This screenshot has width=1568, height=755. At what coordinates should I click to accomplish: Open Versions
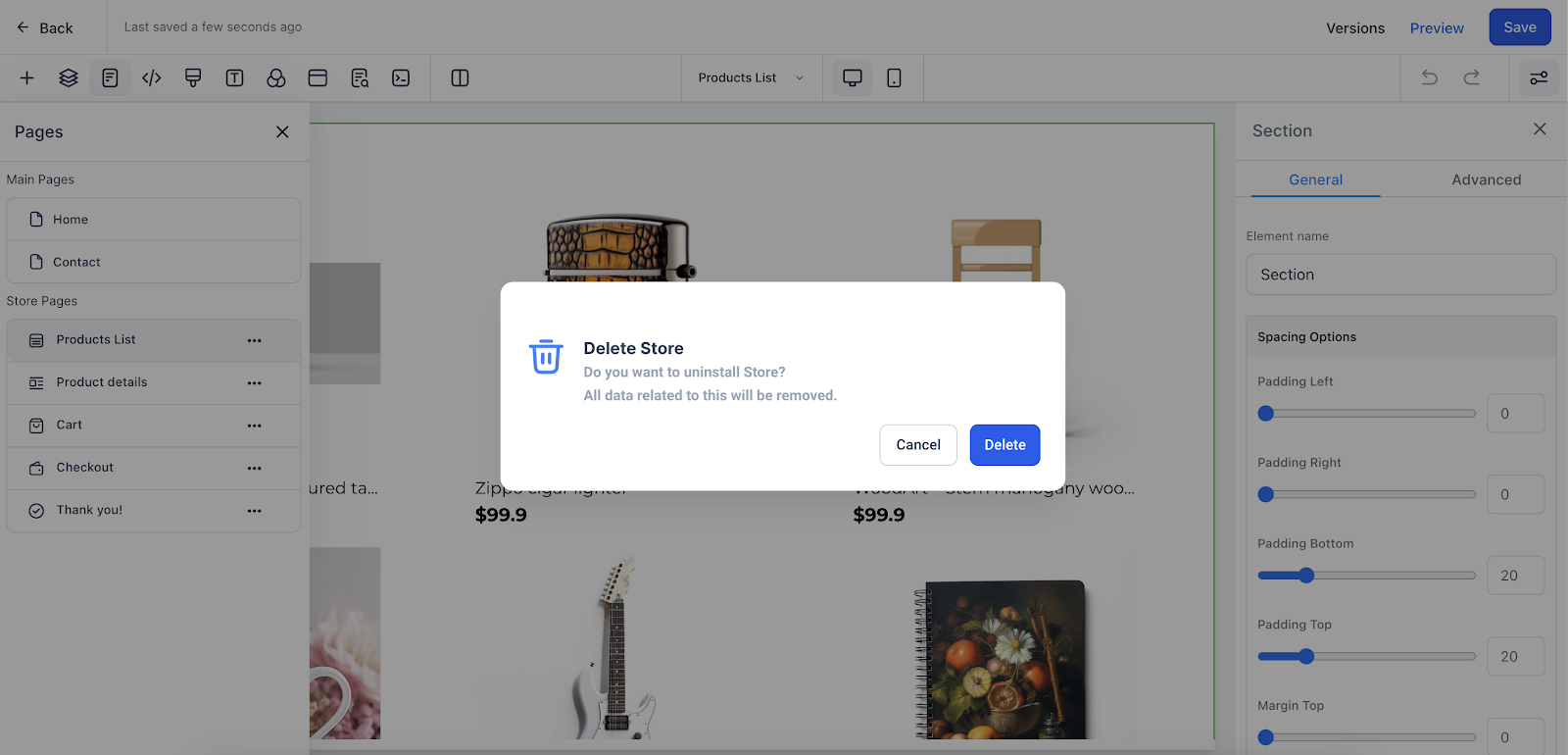click(1355, 28)
